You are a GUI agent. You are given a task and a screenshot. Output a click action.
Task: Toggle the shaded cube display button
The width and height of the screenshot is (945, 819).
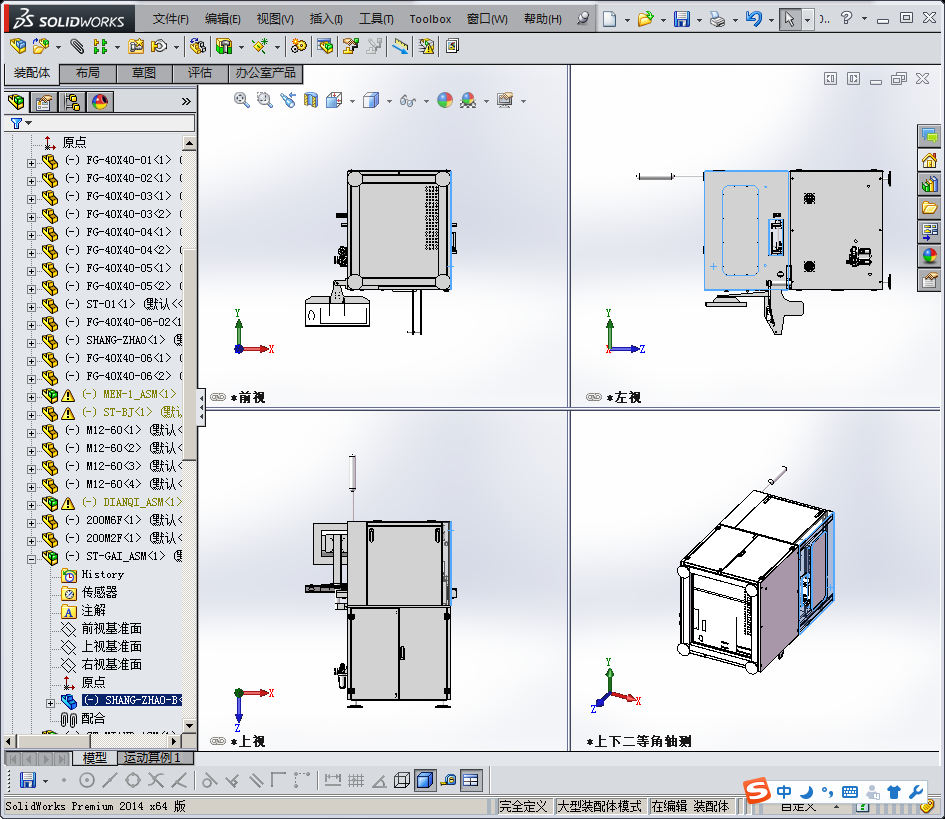[425, 780]
